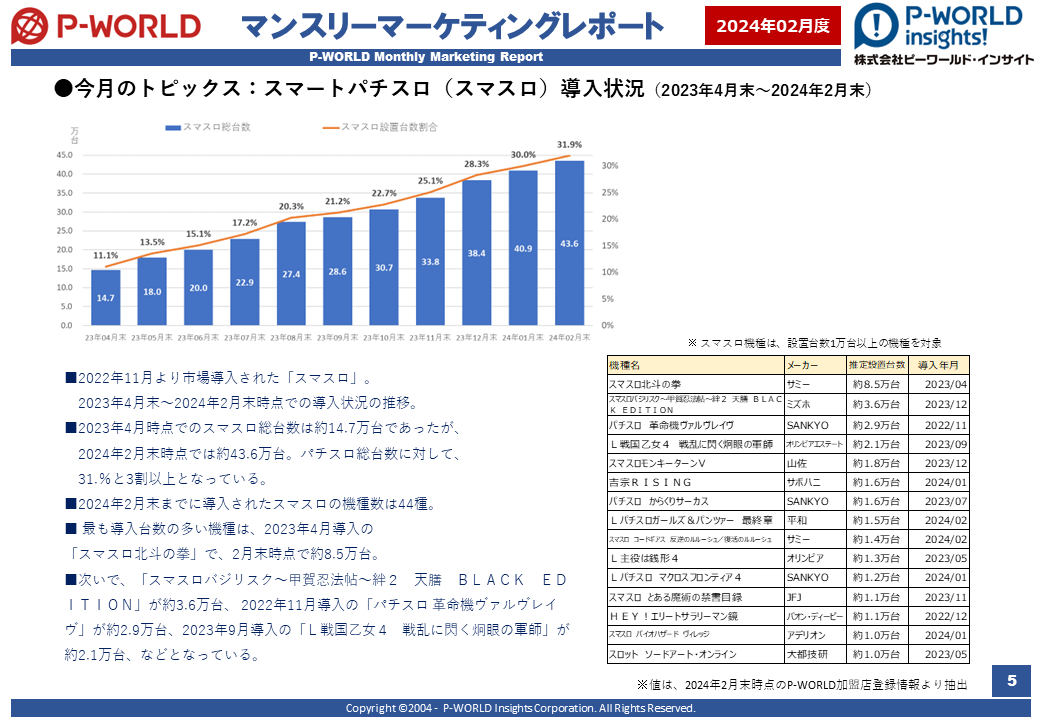Click the 25.1% data label
1040x720 pixels.
coord(430,180)
